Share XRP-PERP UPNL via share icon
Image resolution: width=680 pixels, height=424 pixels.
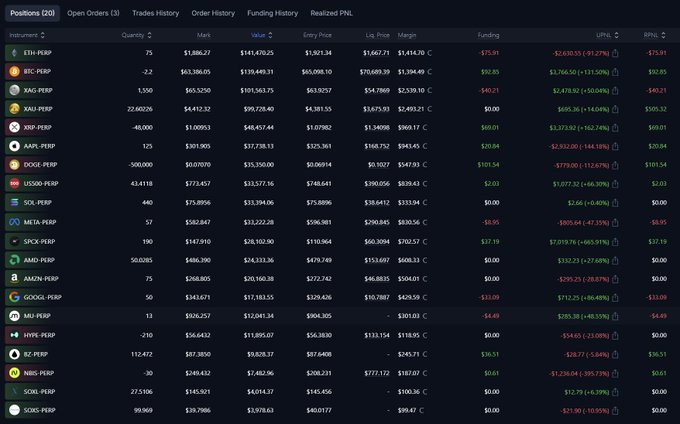[615, 128]
